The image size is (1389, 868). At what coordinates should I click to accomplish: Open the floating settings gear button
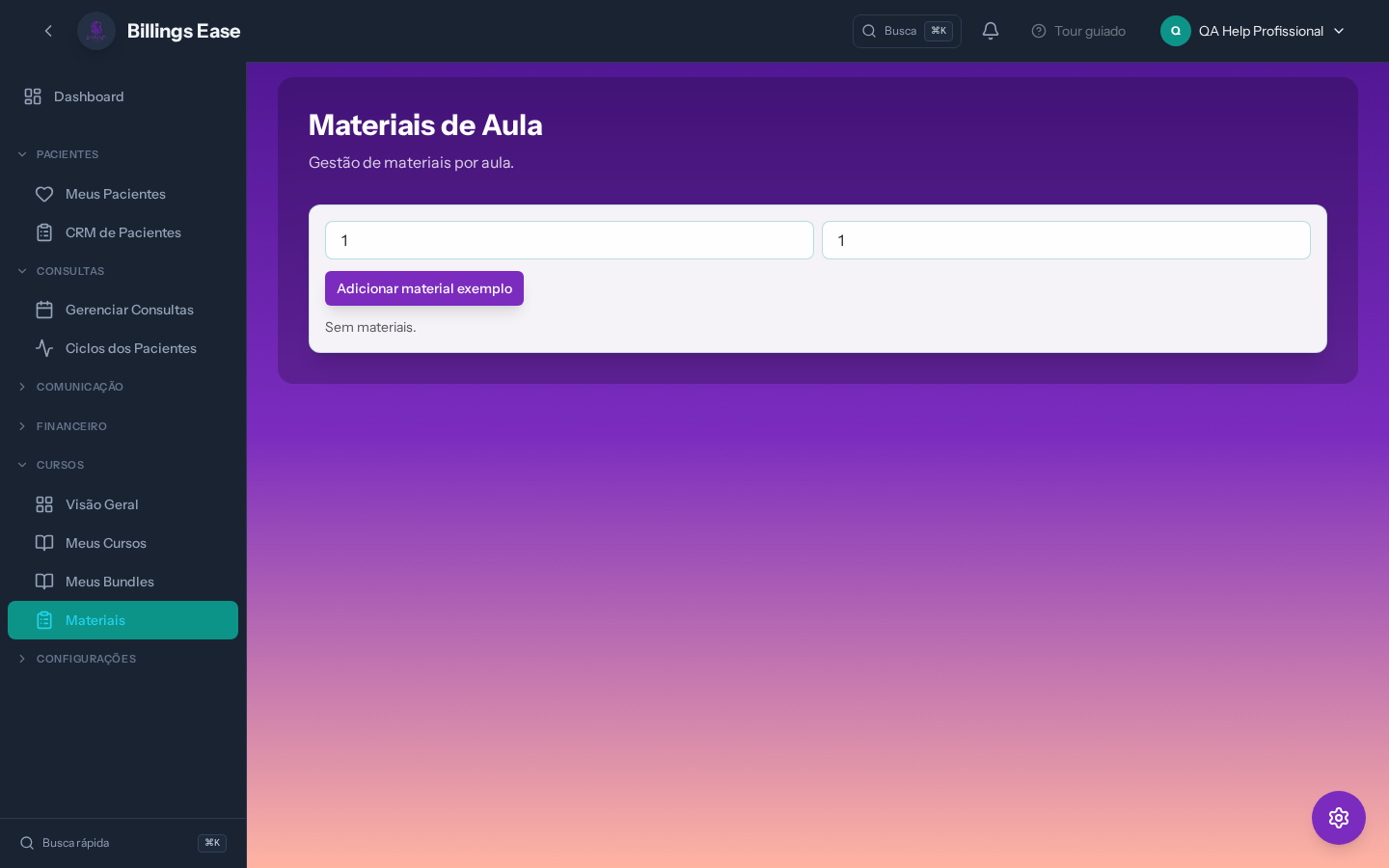[x=1338, y=818]
